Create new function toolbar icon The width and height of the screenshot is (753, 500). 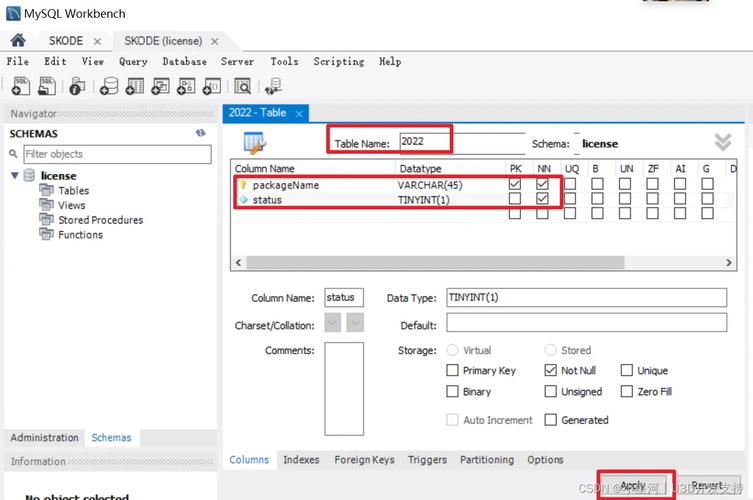click(x=212, y=86)
